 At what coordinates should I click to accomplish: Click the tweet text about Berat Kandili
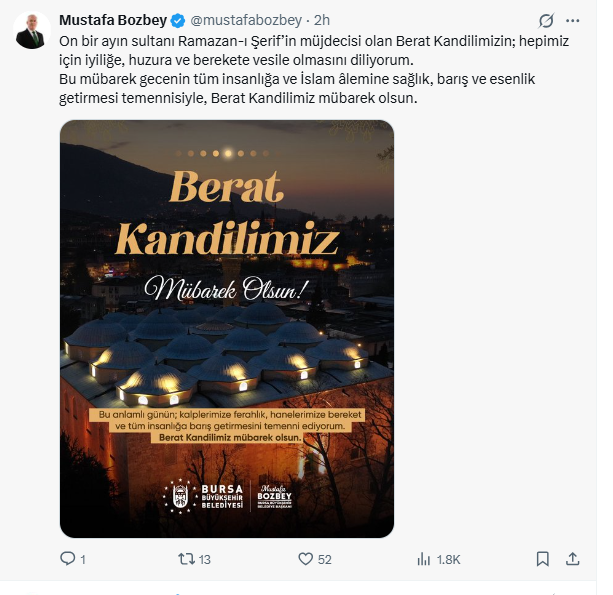pyautogui.click(x=300, y=70)
